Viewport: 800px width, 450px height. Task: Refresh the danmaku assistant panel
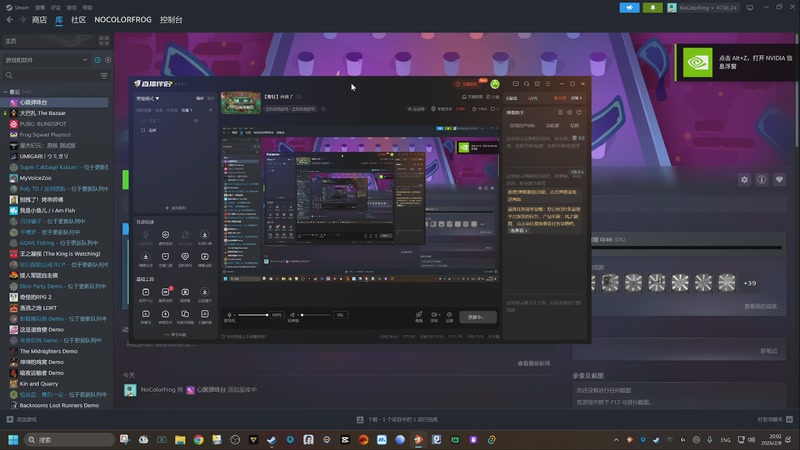579,112
